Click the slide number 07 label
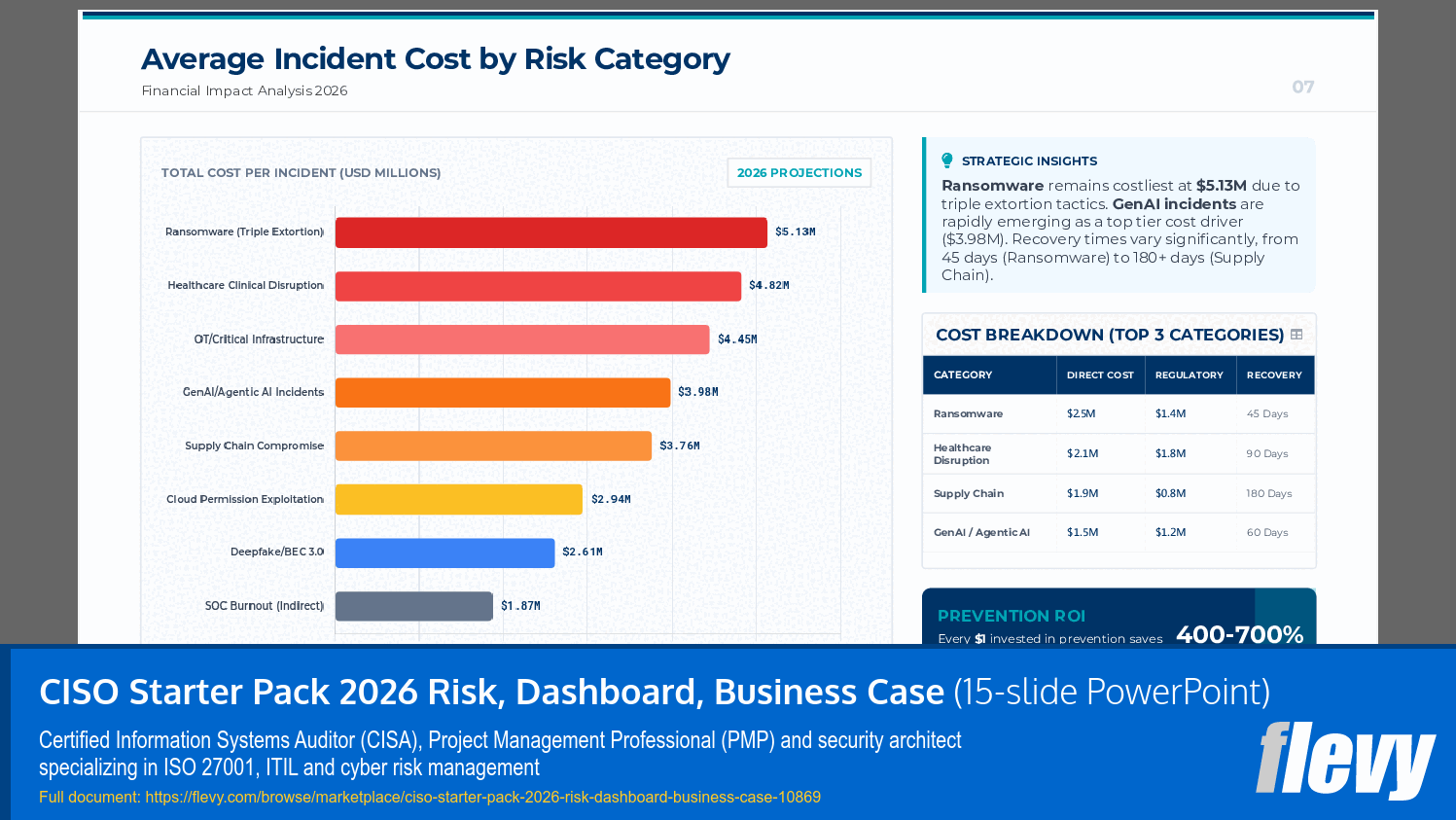1456x820 pixels. 1302,88
